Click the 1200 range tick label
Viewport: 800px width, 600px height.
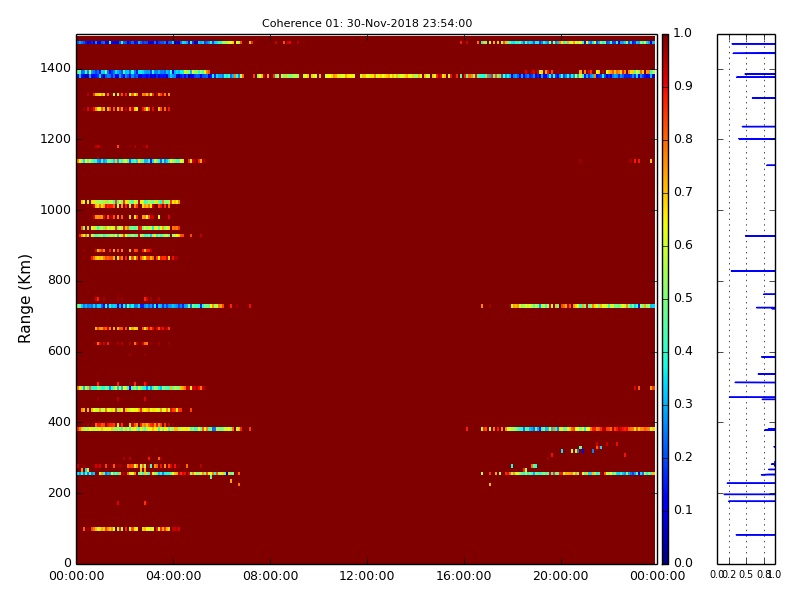click(x=56, y=139)
